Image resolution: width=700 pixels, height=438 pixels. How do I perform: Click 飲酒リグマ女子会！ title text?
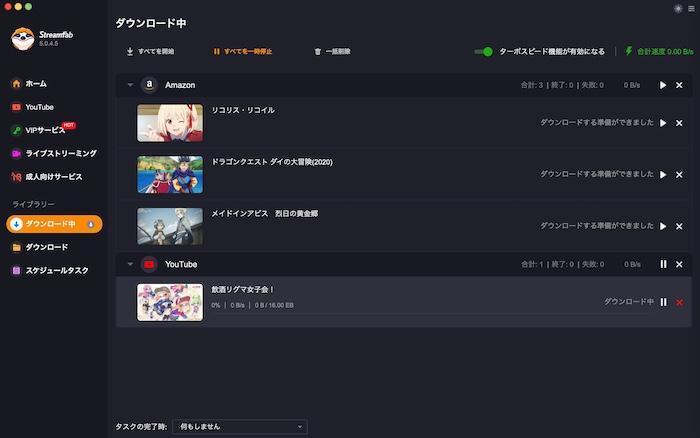click(243, 289)
